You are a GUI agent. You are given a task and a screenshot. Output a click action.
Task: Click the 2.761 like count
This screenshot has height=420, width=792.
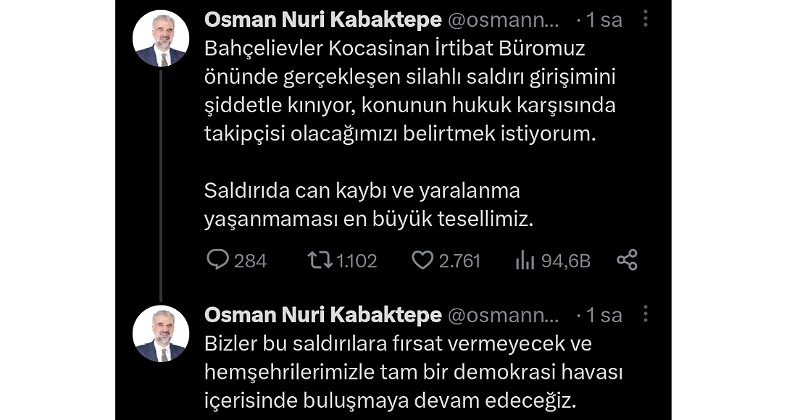click(x=460, y=261)
